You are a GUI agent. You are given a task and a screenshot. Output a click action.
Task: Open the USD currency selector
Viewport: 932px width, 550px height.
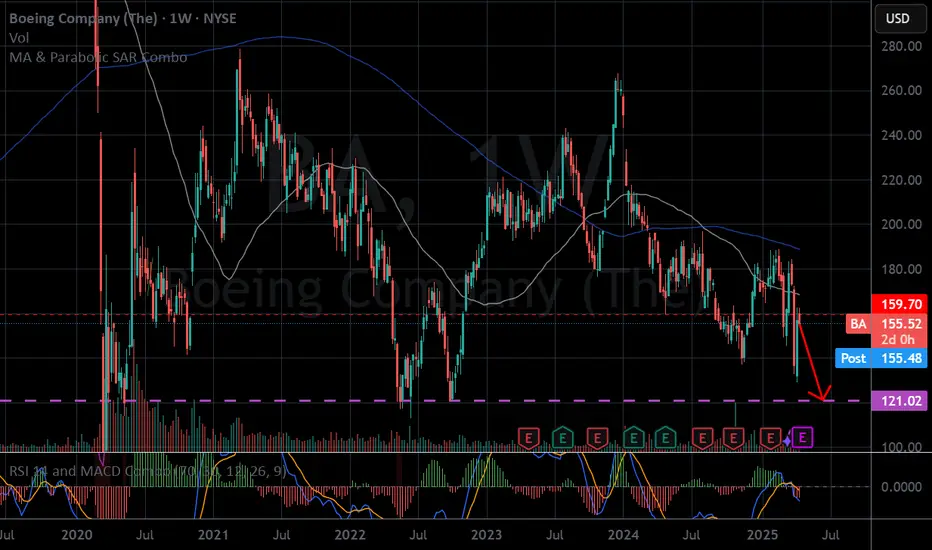898,18
